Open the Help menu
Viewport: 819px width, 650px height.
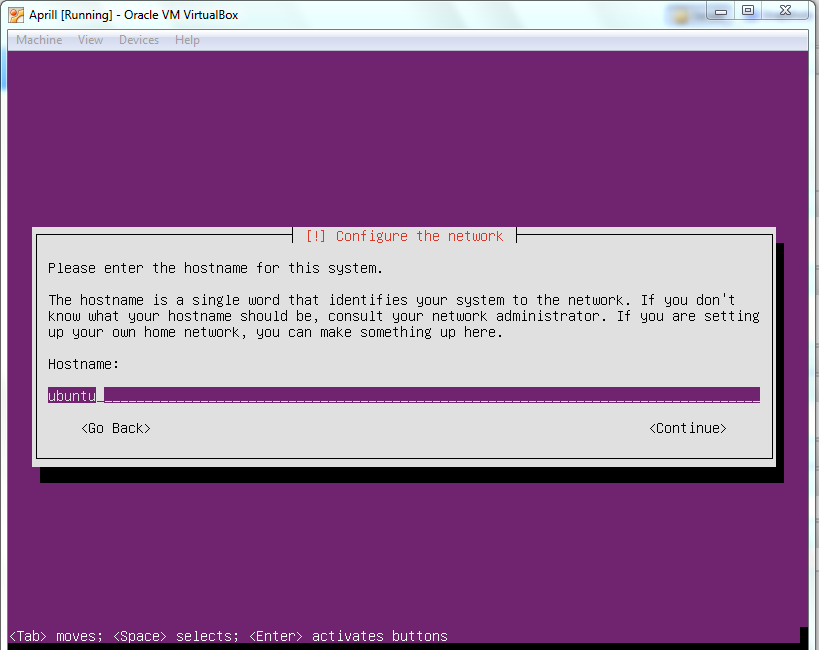click(187, 40)
